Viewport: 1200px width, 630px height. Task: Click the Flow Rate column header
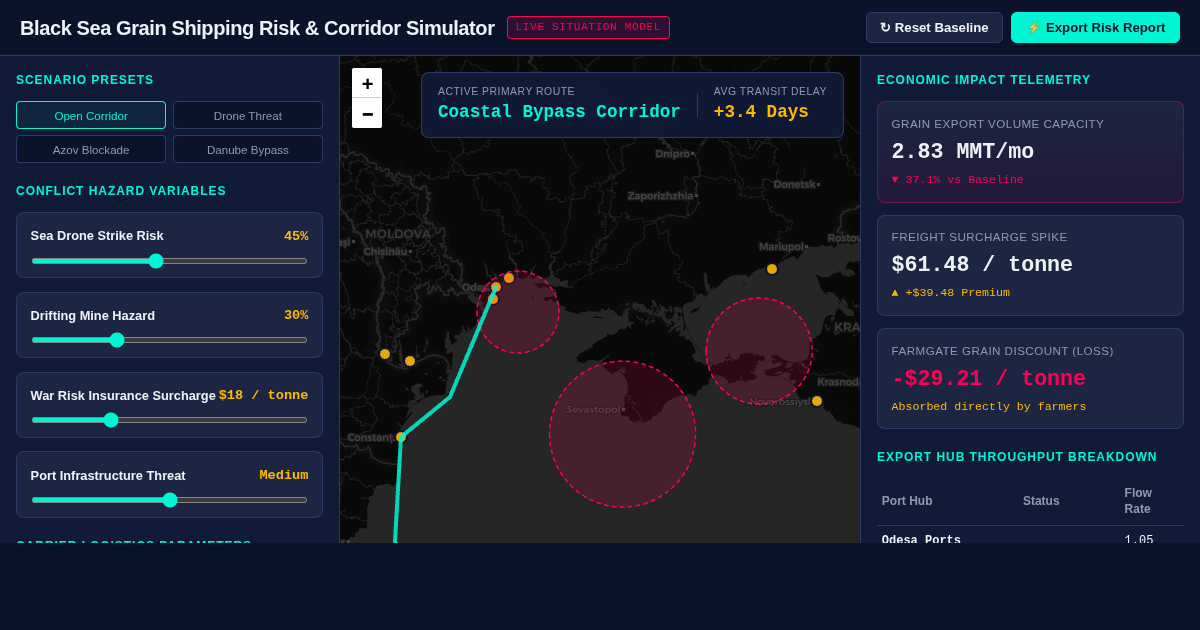1138,501
